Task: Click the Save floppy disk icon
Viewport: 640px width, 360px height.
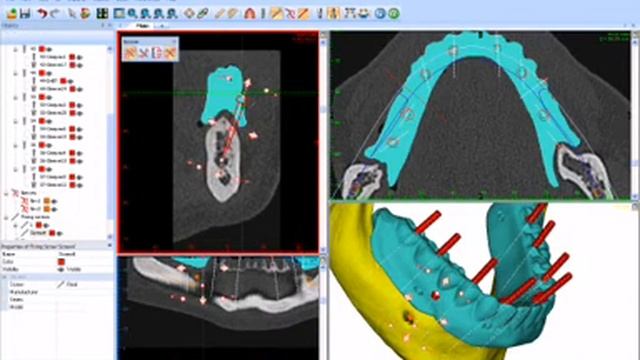Action: (25, 13)
